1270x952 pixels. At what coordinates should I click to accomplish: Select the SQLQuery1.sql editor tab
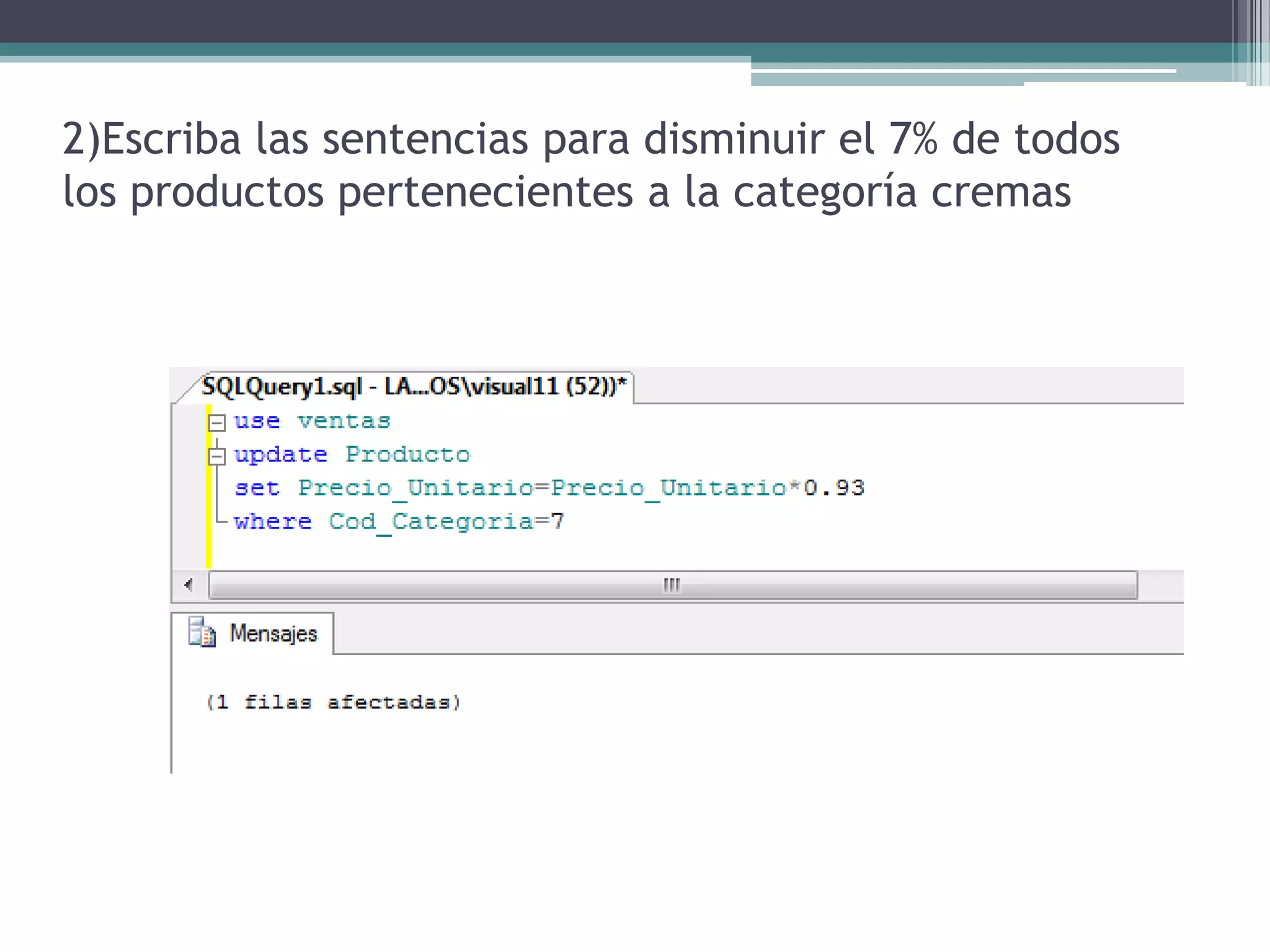[414, 386]
